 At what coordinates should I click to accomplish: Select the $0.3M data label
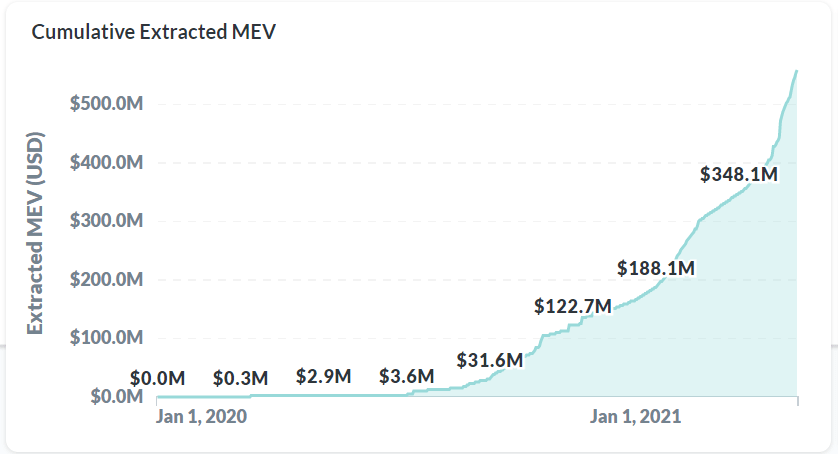(241, 378)
